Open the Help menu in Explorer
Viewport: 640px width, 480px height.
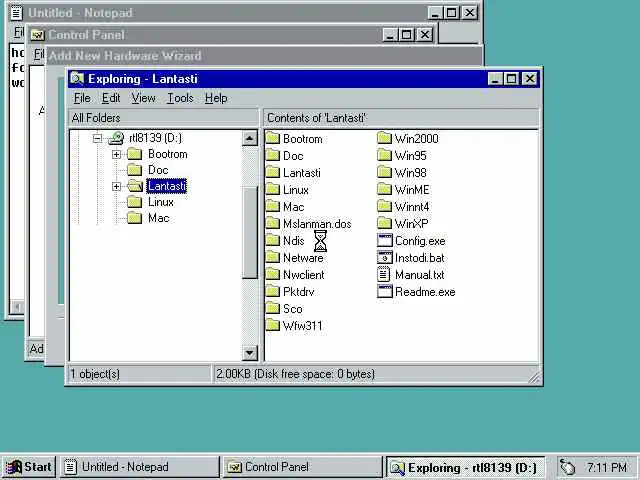[216, 98]
